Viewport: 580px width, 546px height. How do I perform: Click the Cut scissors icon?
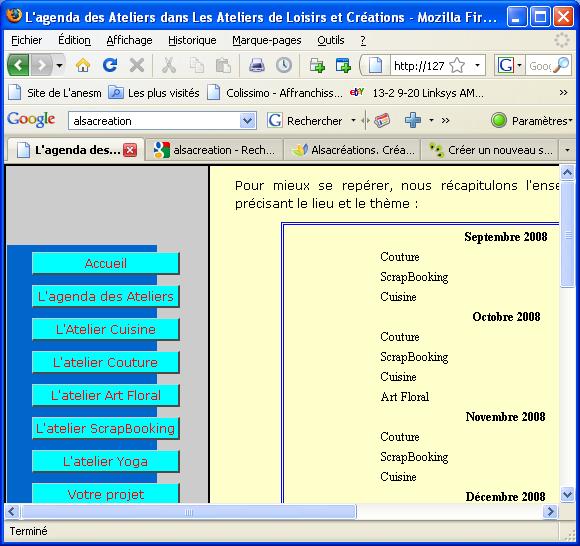[x=169, y=65]
